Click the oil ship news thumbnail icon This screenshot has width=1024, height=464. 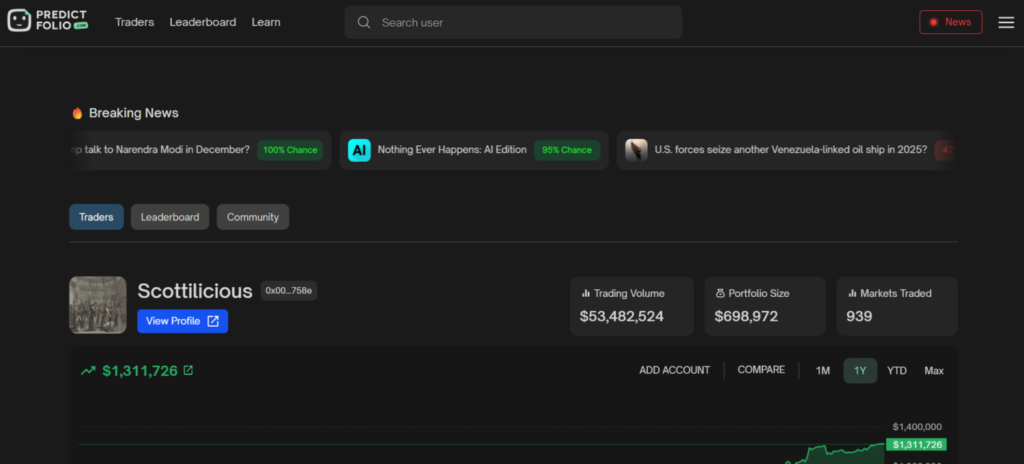636,150
